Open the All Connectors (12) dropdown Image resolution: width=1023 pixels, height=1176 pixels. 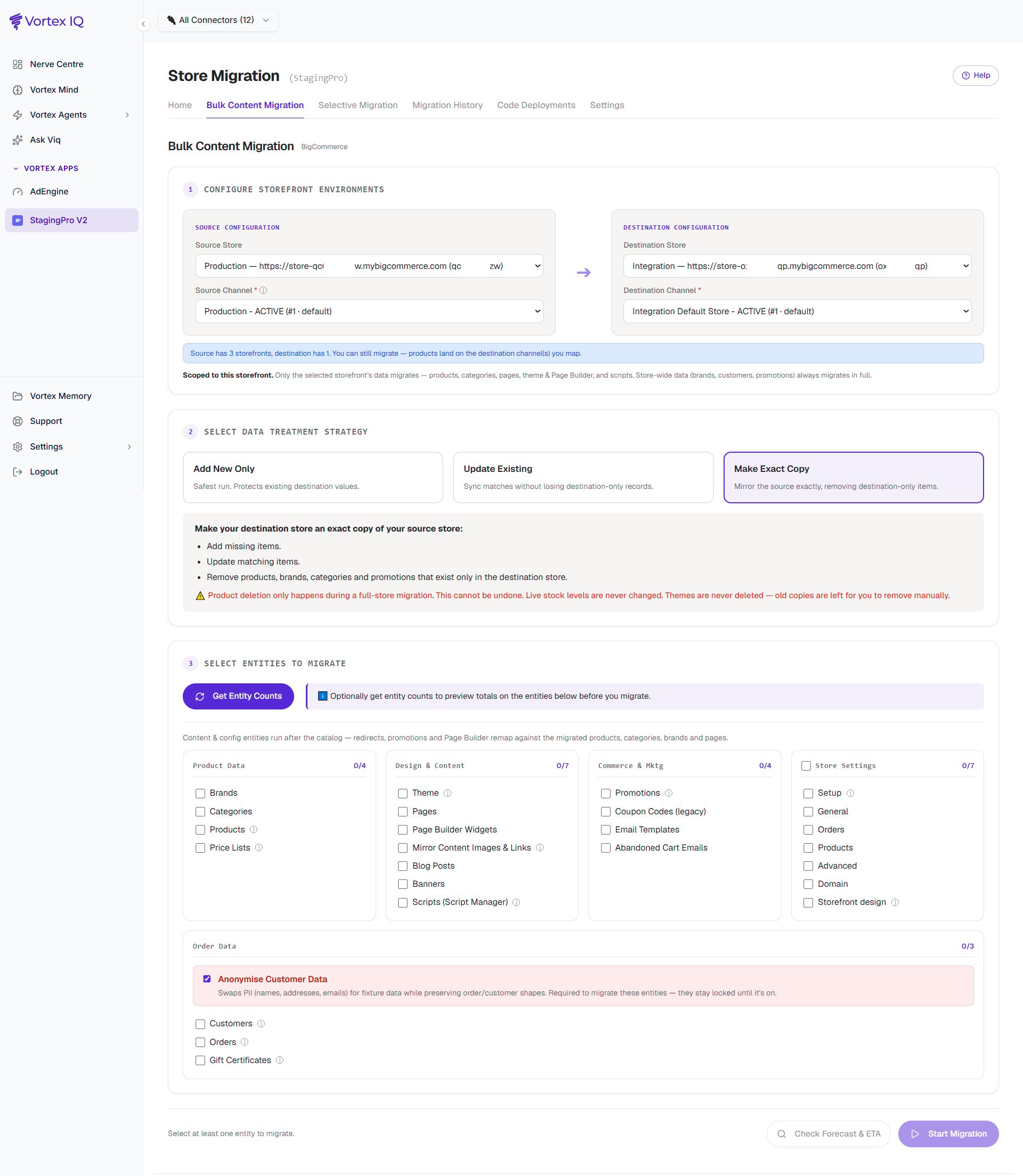click(218, 21)
